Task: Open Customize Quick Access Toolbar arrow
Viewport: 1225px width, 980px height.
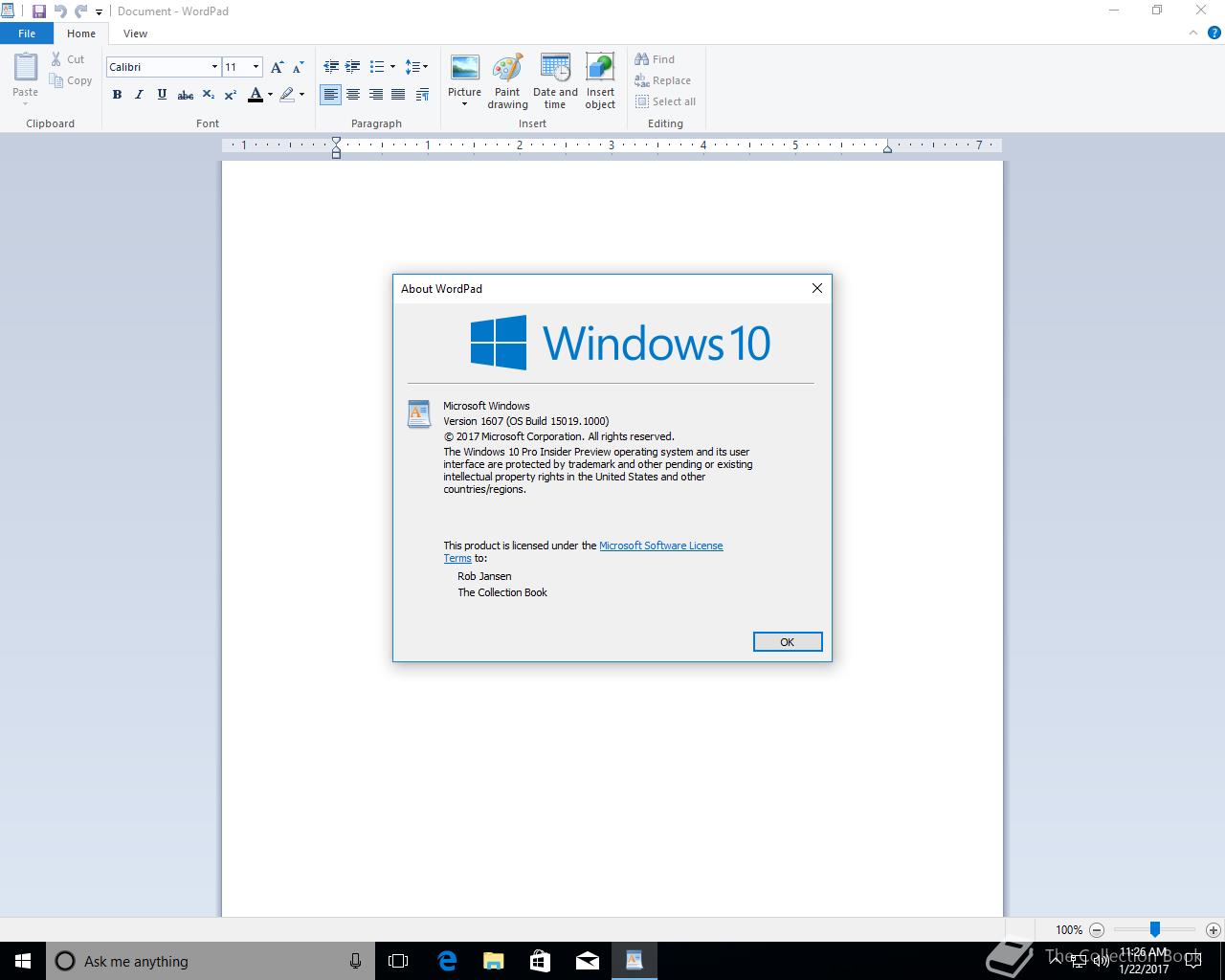Action: click(99, 12)
